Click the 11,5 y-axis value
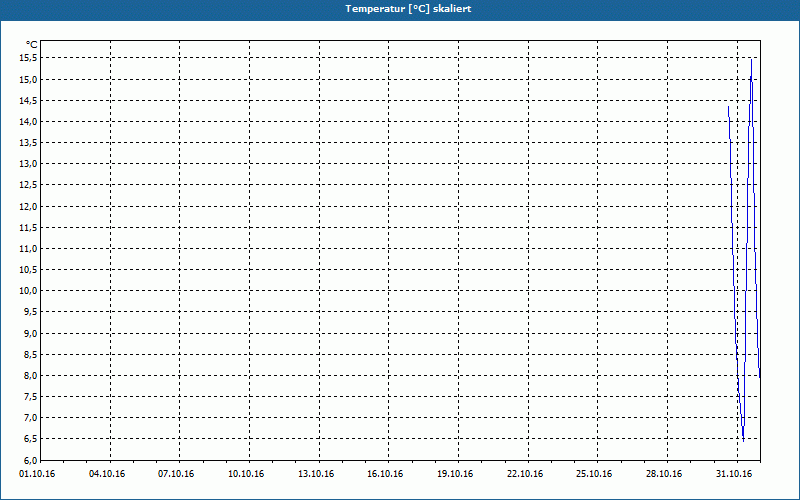This screenshot has width=800, height=500. pyautogui.click(x=29, y=228)
